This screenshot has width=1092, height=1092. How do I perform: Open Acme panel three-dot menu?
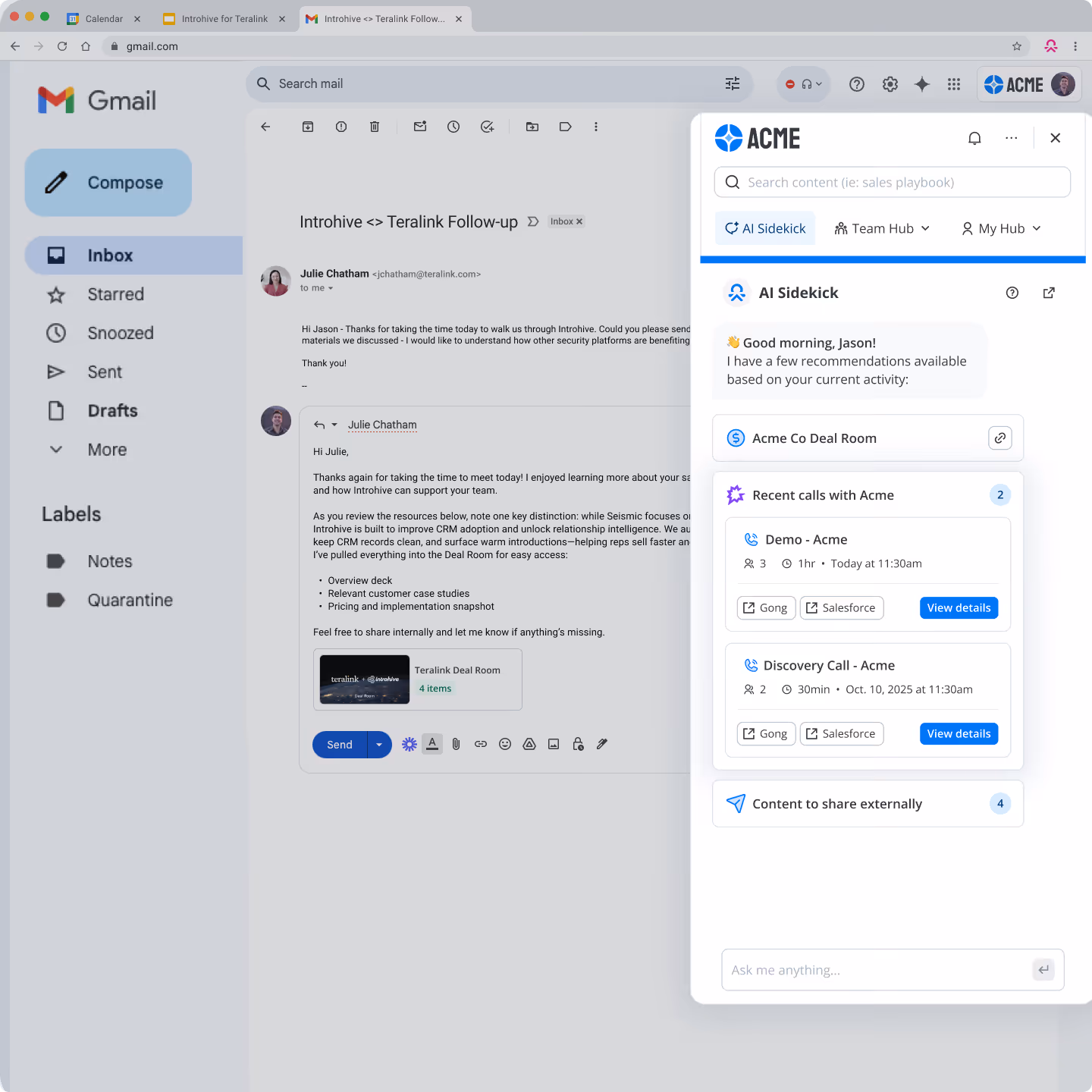click(x=1012, y=138)
